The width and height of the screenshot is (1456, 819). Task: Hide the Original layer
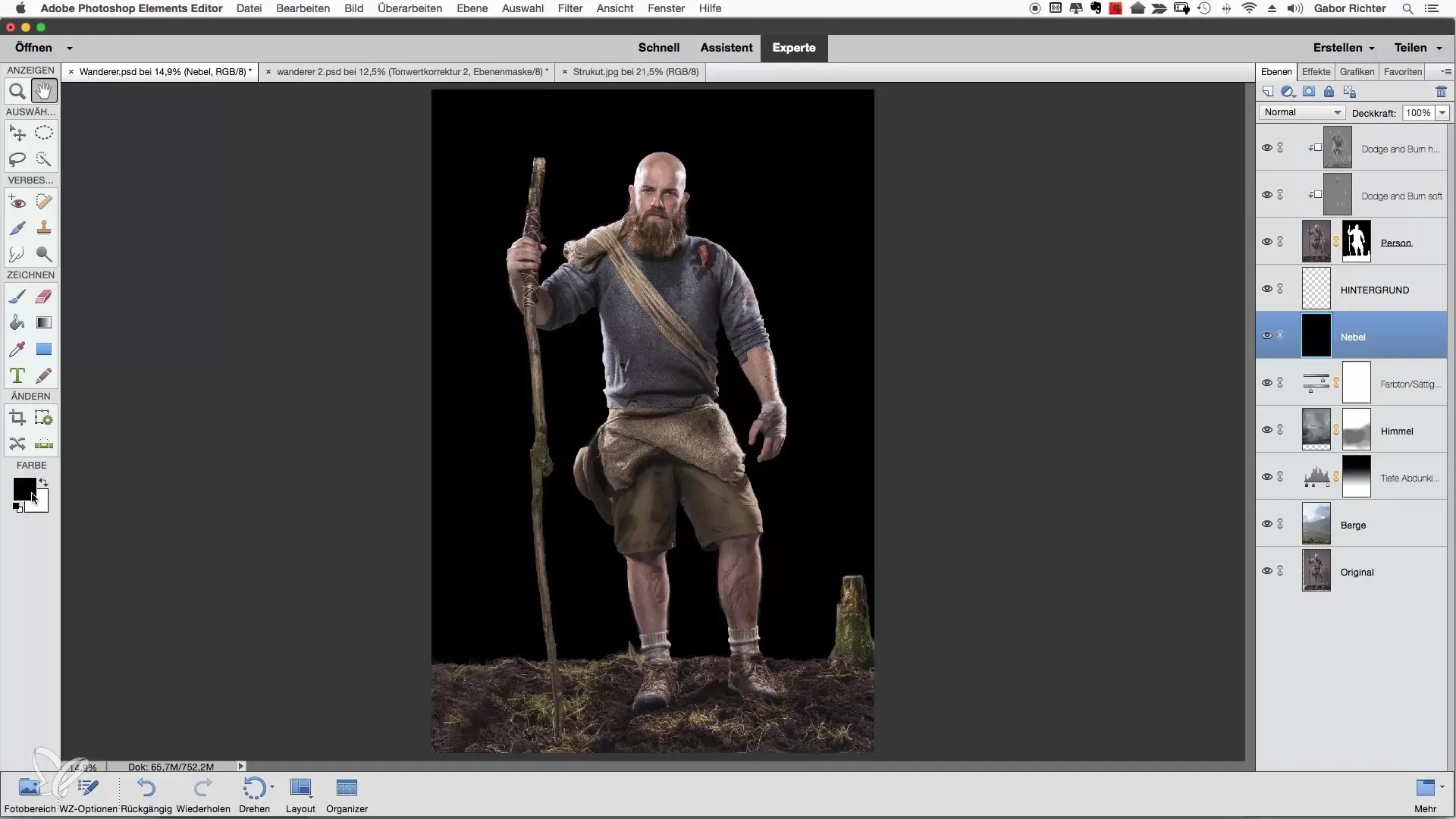1266,571
